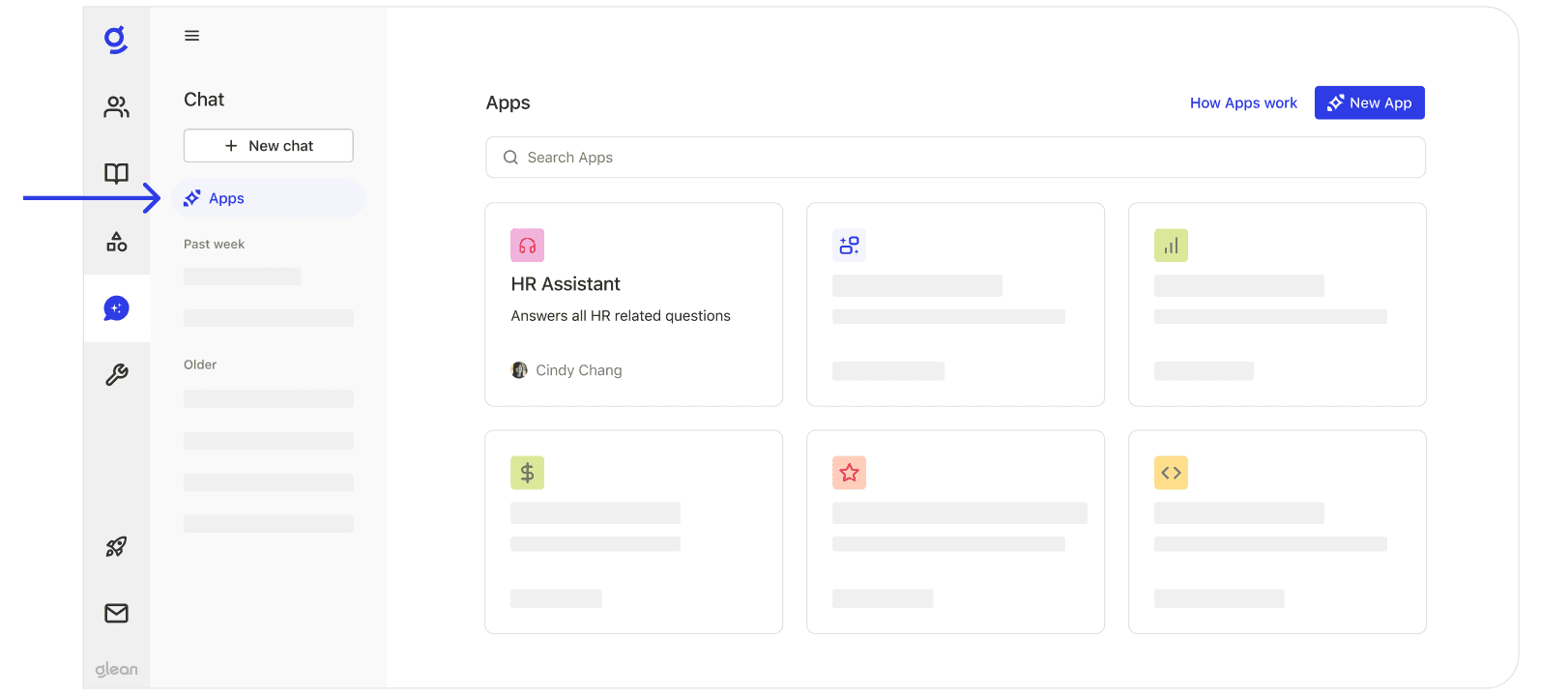Open the app card with bar chart icon
Screen dimensions: 1568x698
[1277, 305]
